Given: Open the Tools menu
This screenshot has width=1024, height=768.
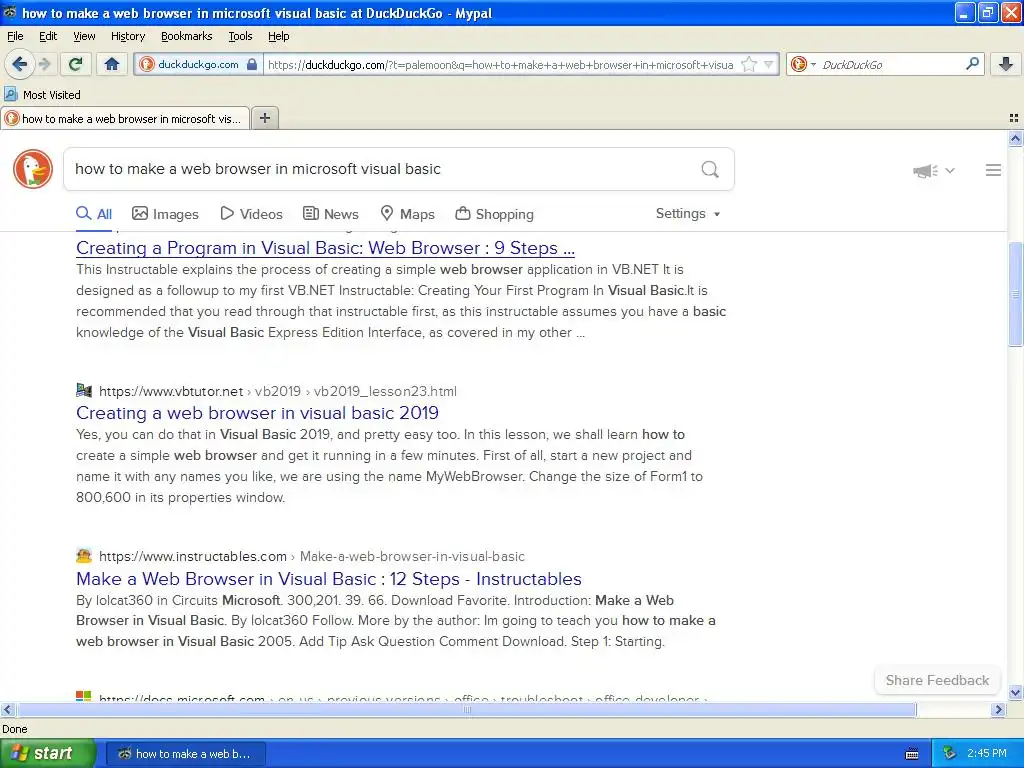Looking at the screenshot, I should coord(240,37).
